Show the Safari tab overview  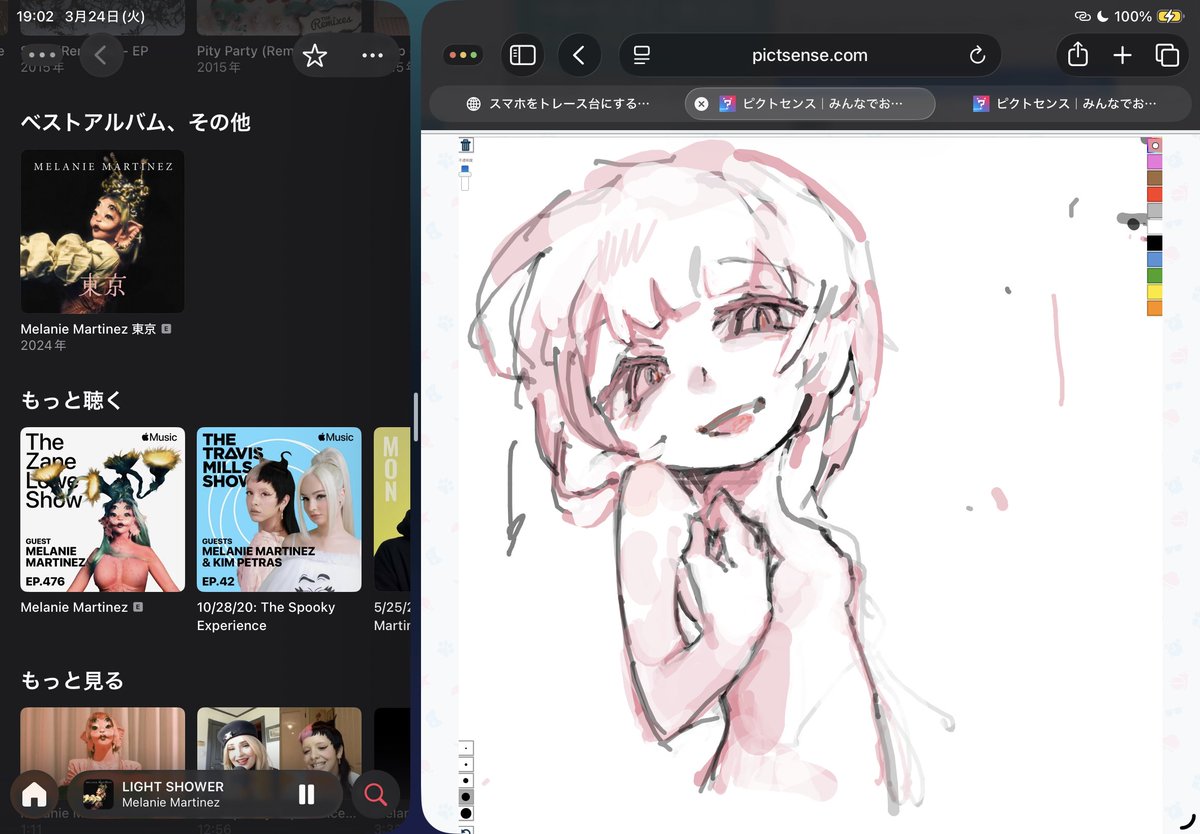[x=1168, y=55]
